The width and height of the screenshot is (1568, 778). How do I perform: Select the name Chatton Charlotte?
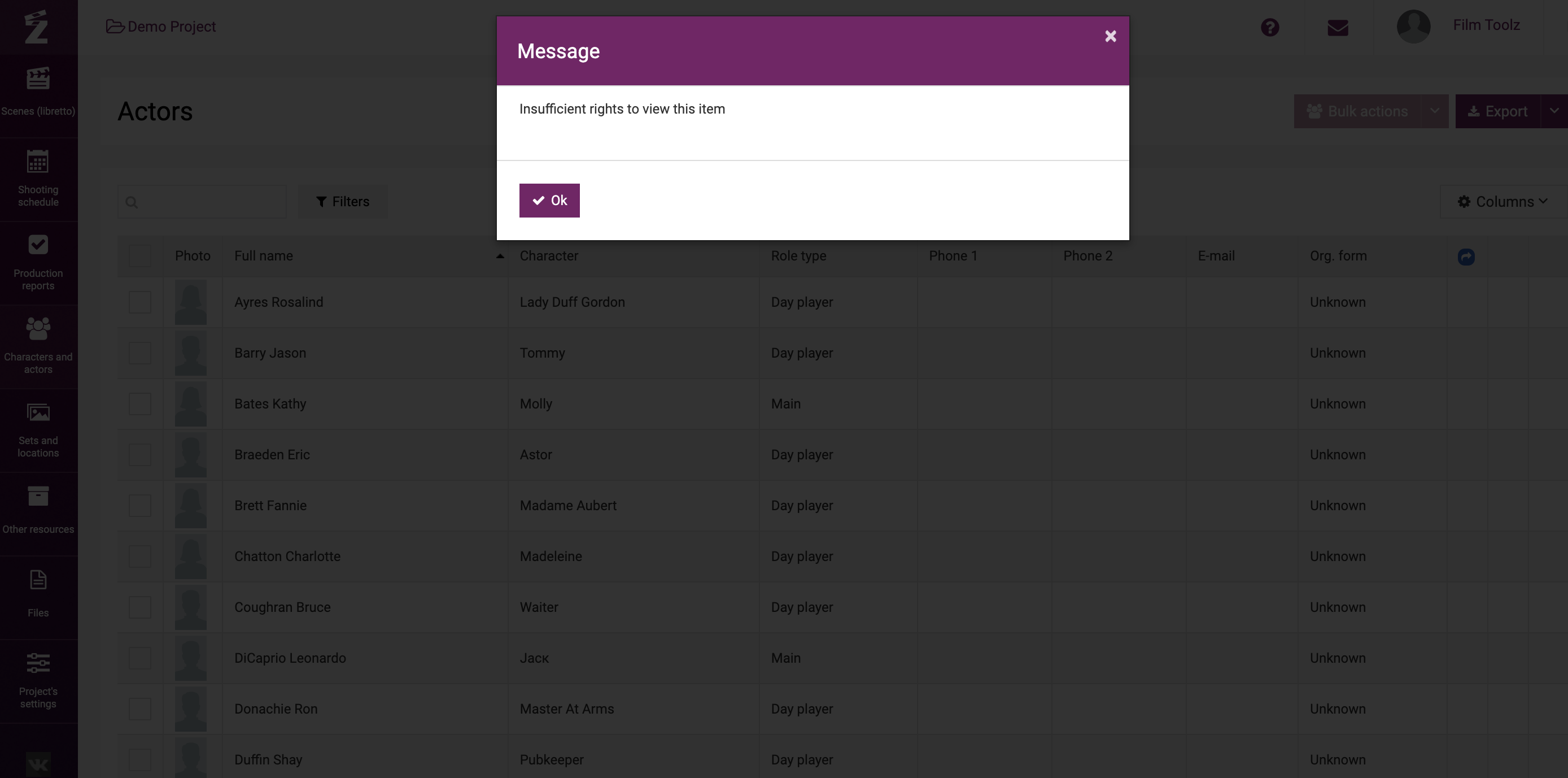(287, 556)
